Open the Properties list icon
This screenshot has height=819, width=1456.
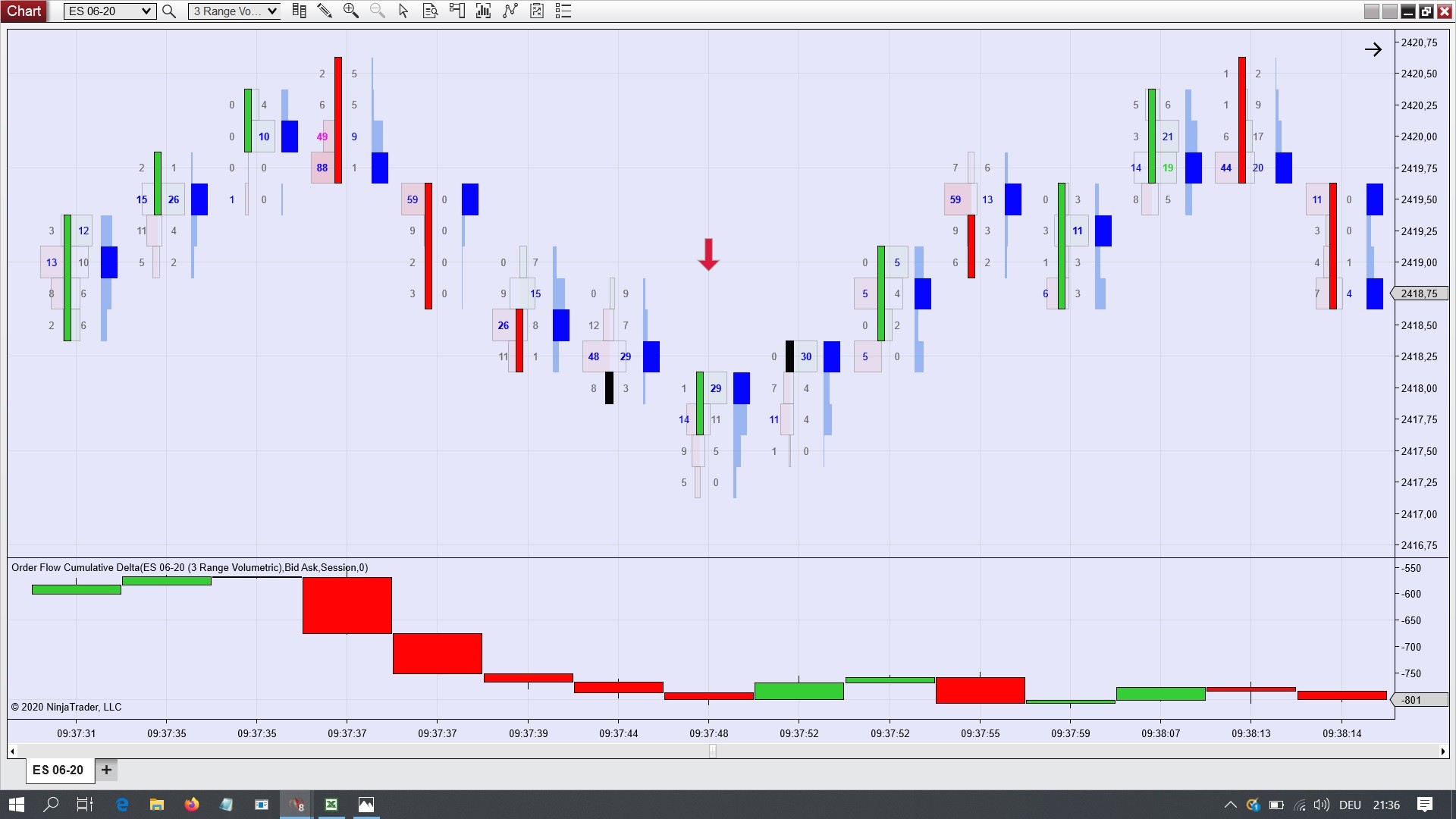point(563,11)
